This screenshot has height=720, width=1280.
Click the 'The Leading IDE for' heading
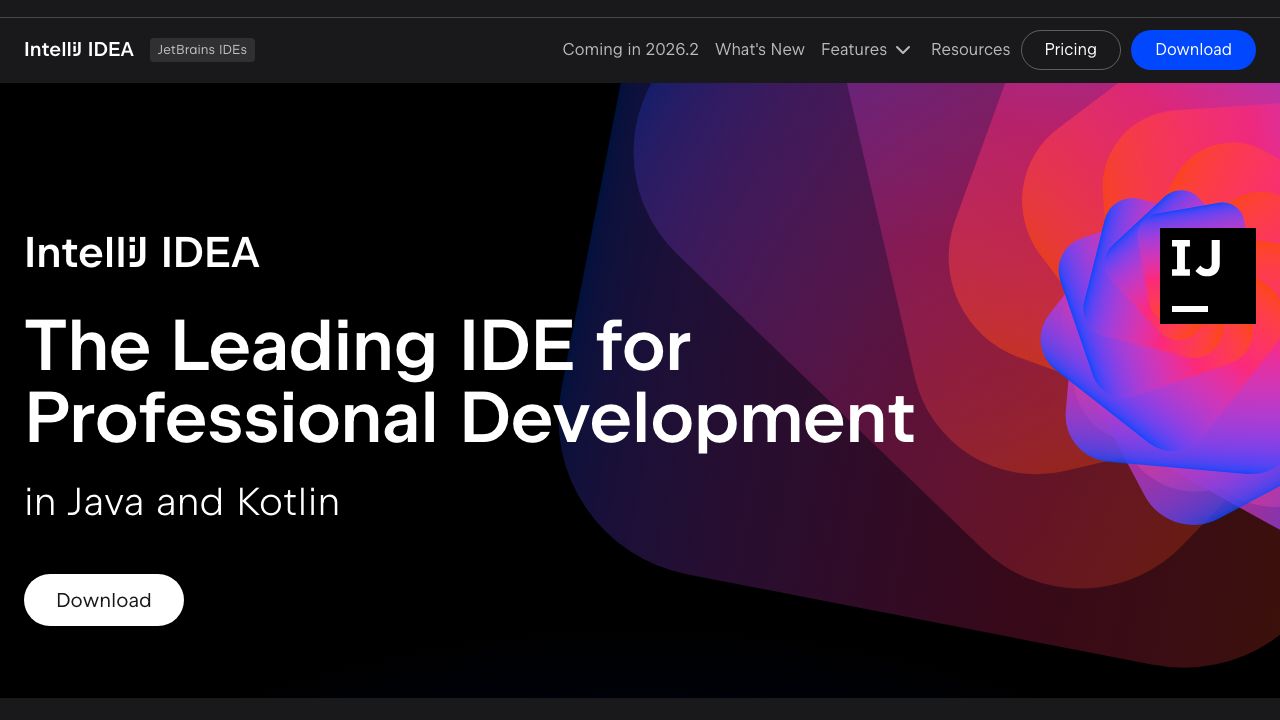[x=358, y=346]
